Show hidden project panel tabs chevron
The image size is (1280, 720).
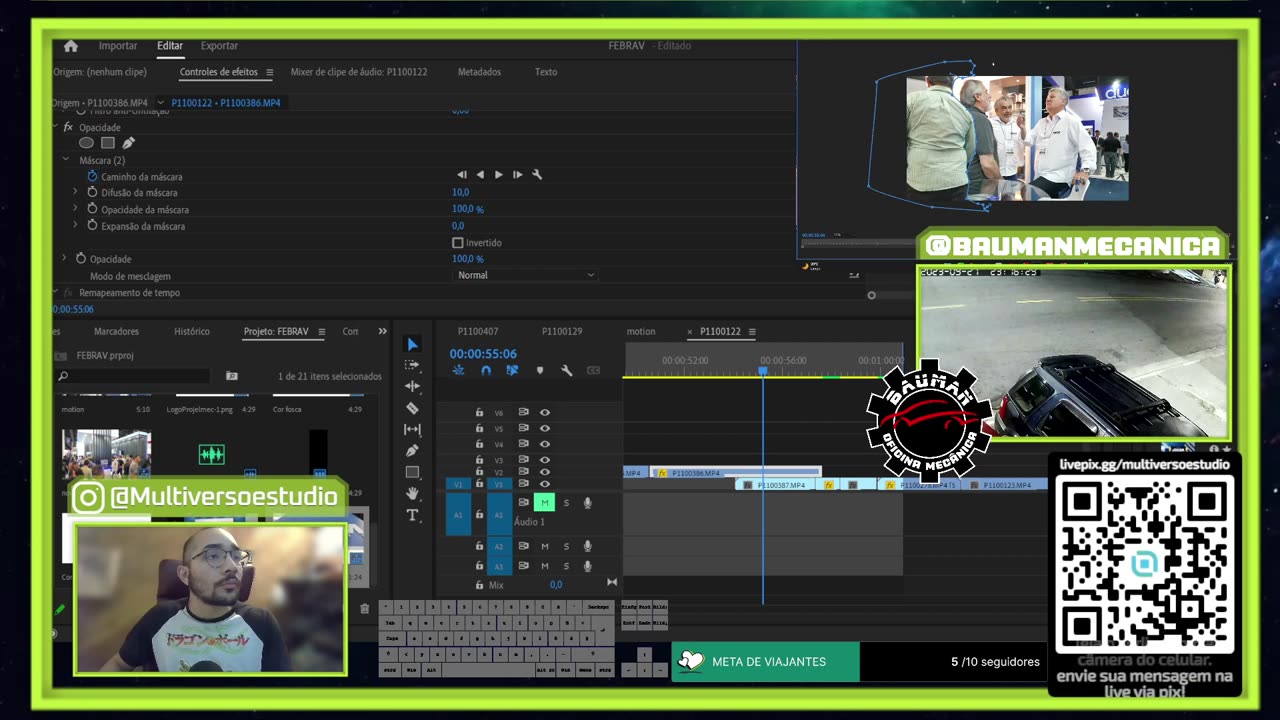click(382, 332)
